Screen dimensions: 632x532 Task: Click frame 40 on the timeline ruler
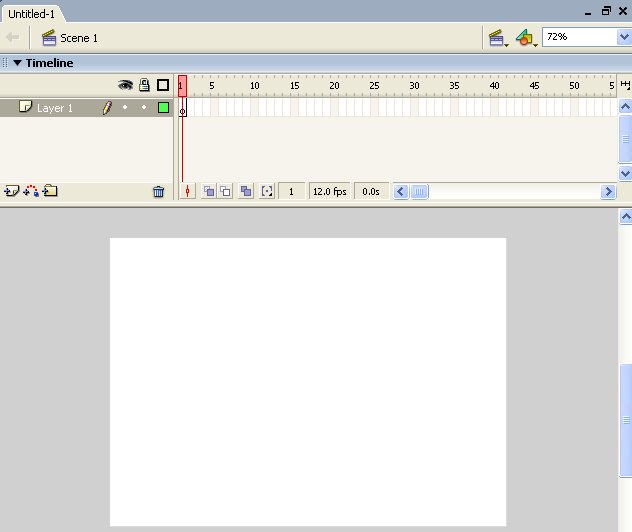pos(494,86)
